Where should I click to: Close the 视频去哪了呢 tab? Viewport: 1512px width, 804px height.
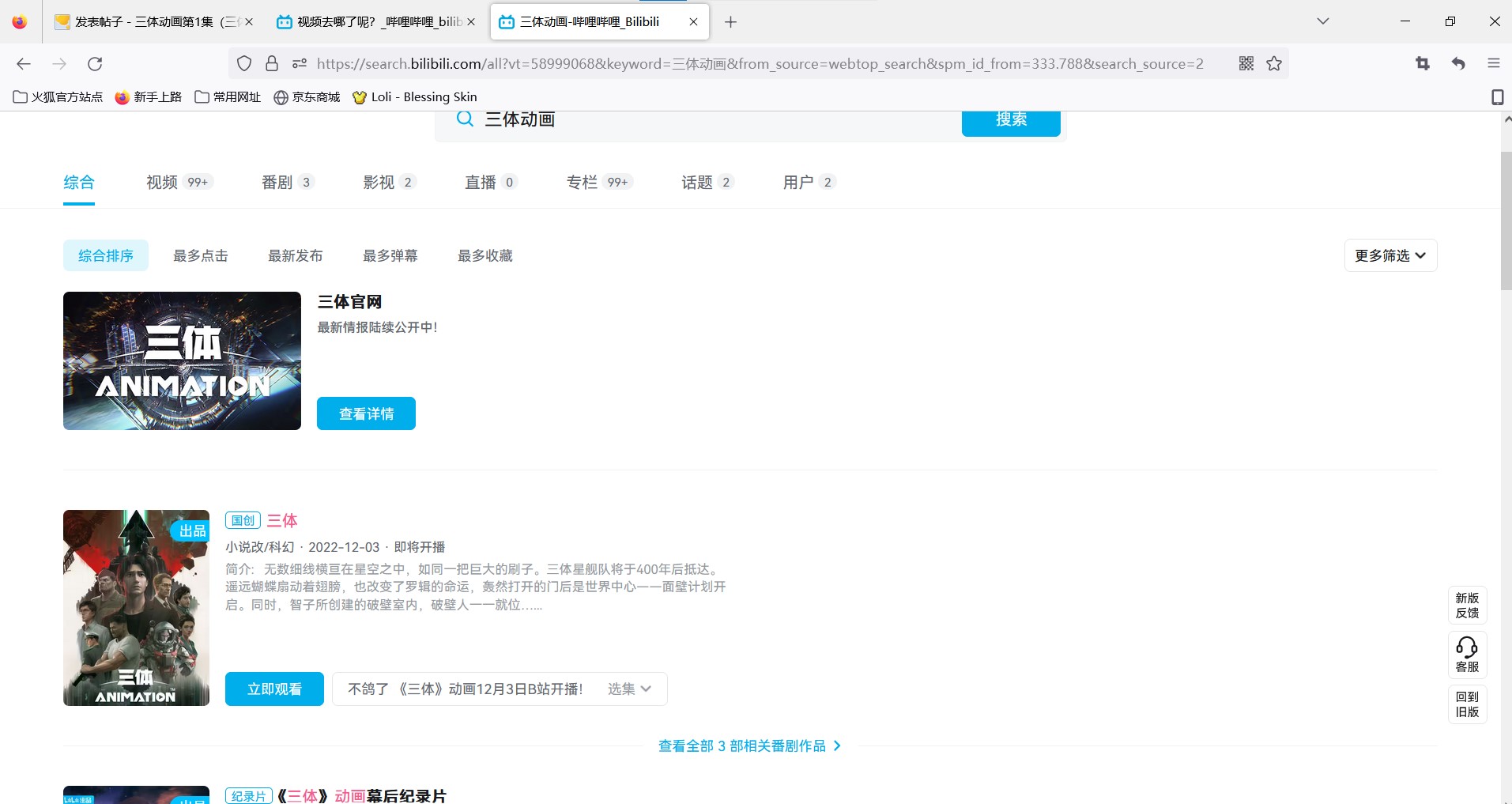pos(471,22)
